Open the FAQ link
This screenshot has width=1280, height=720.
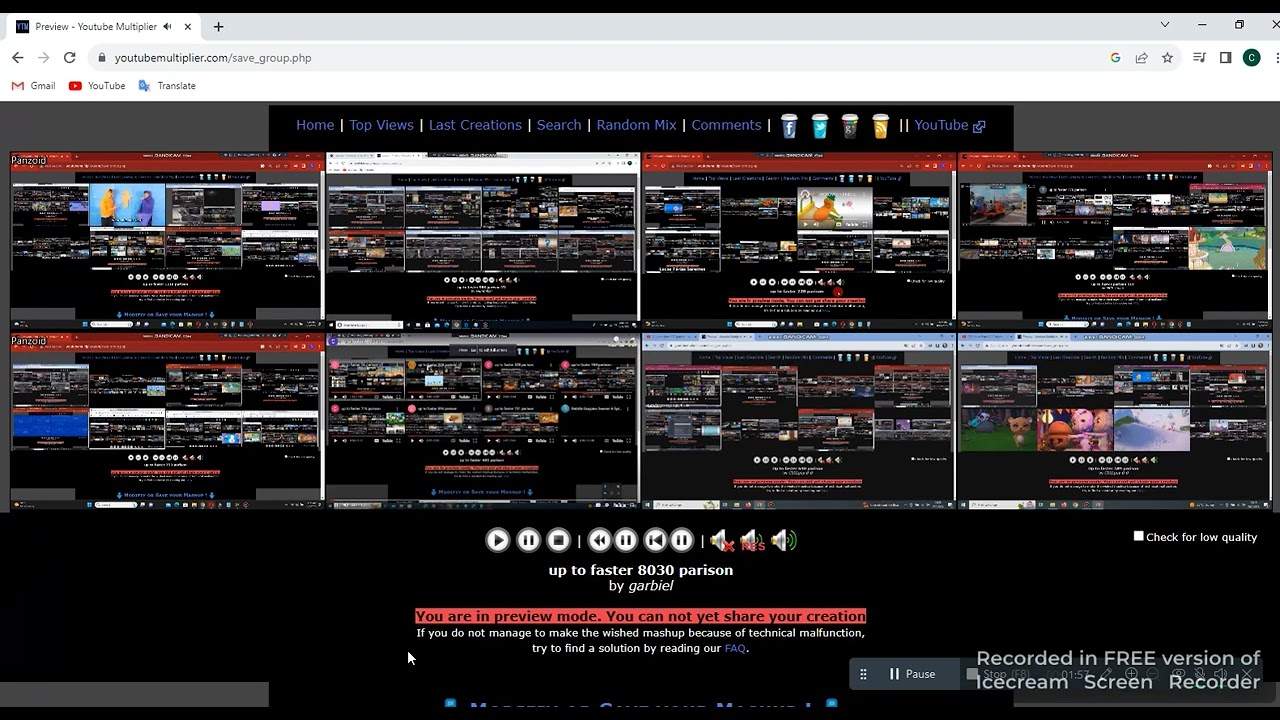735,648
